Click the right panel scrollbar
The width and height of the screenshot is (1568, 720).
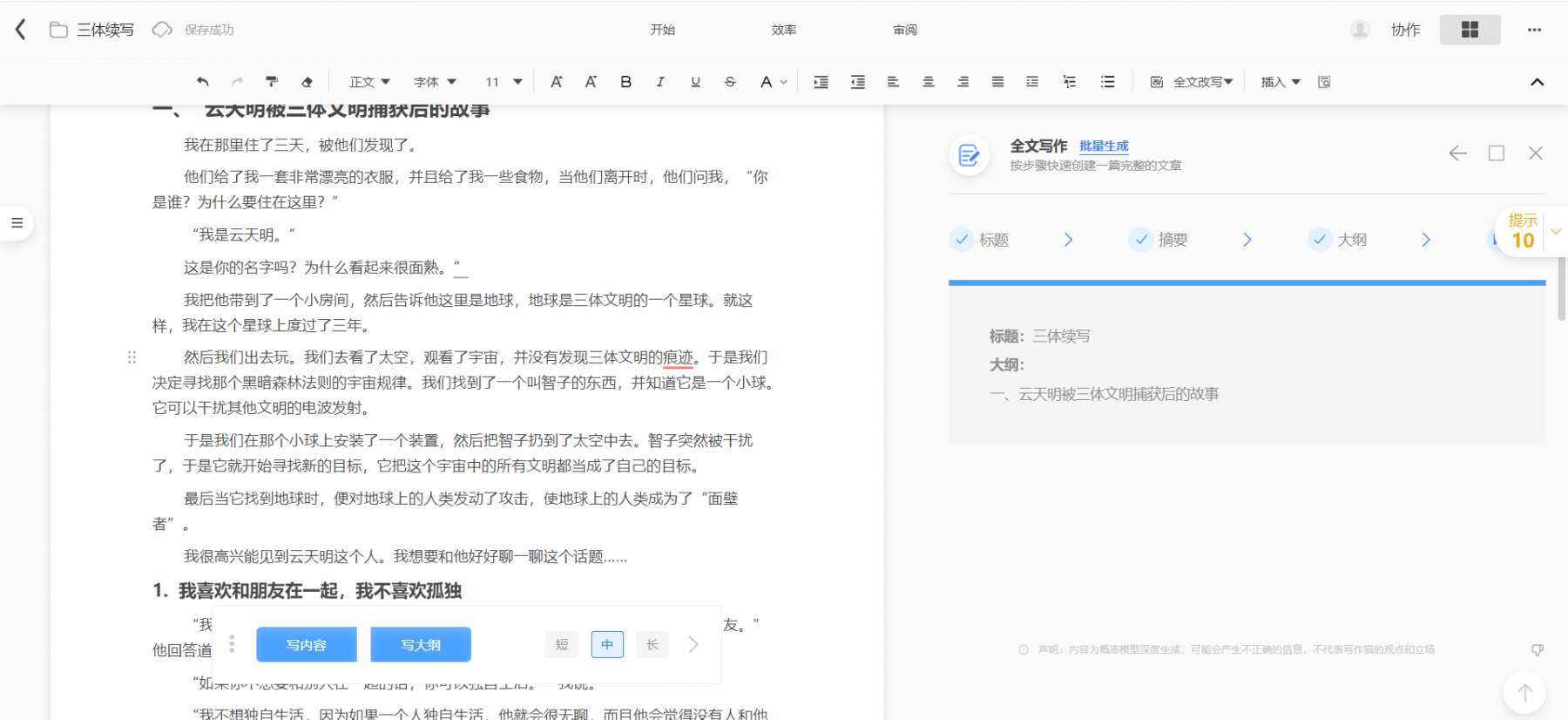coord(1562,288)
